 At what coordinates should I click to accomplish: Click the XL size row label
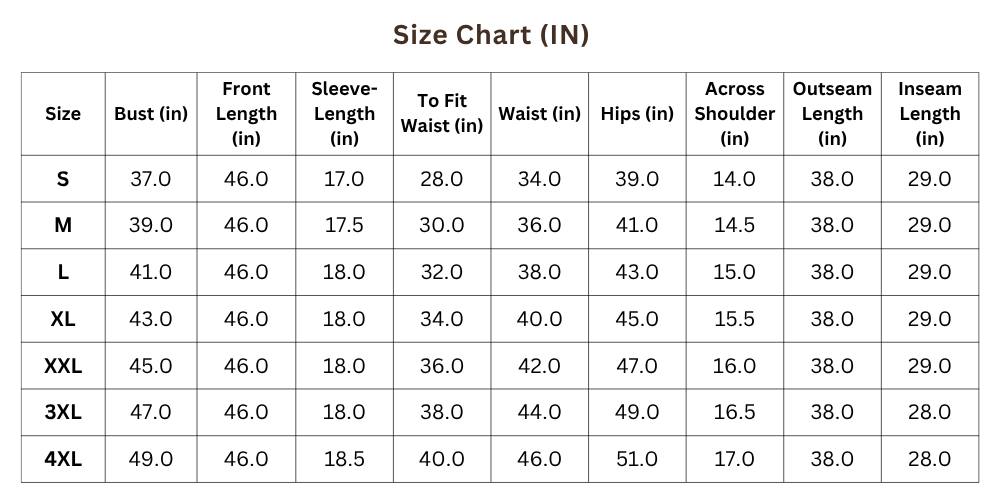pos(62,319)
